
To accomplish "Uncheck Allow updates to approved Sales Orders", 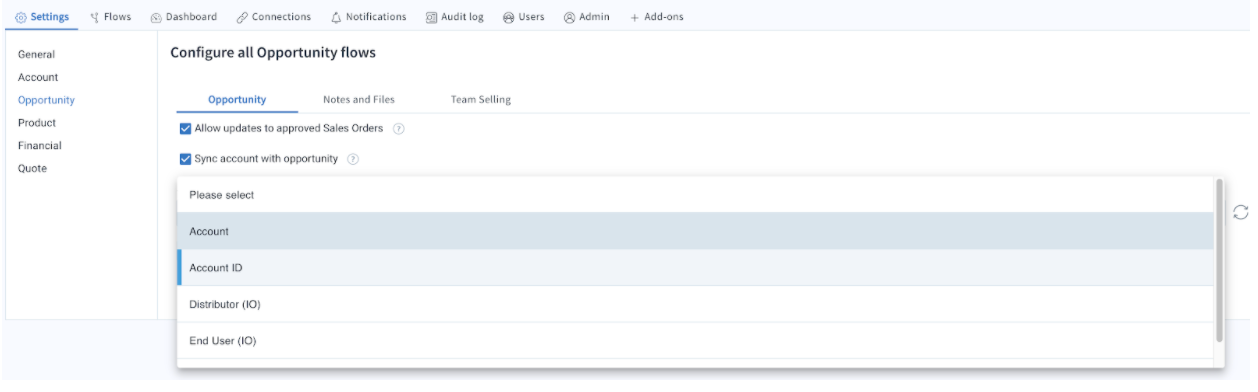I will point(185,129).
